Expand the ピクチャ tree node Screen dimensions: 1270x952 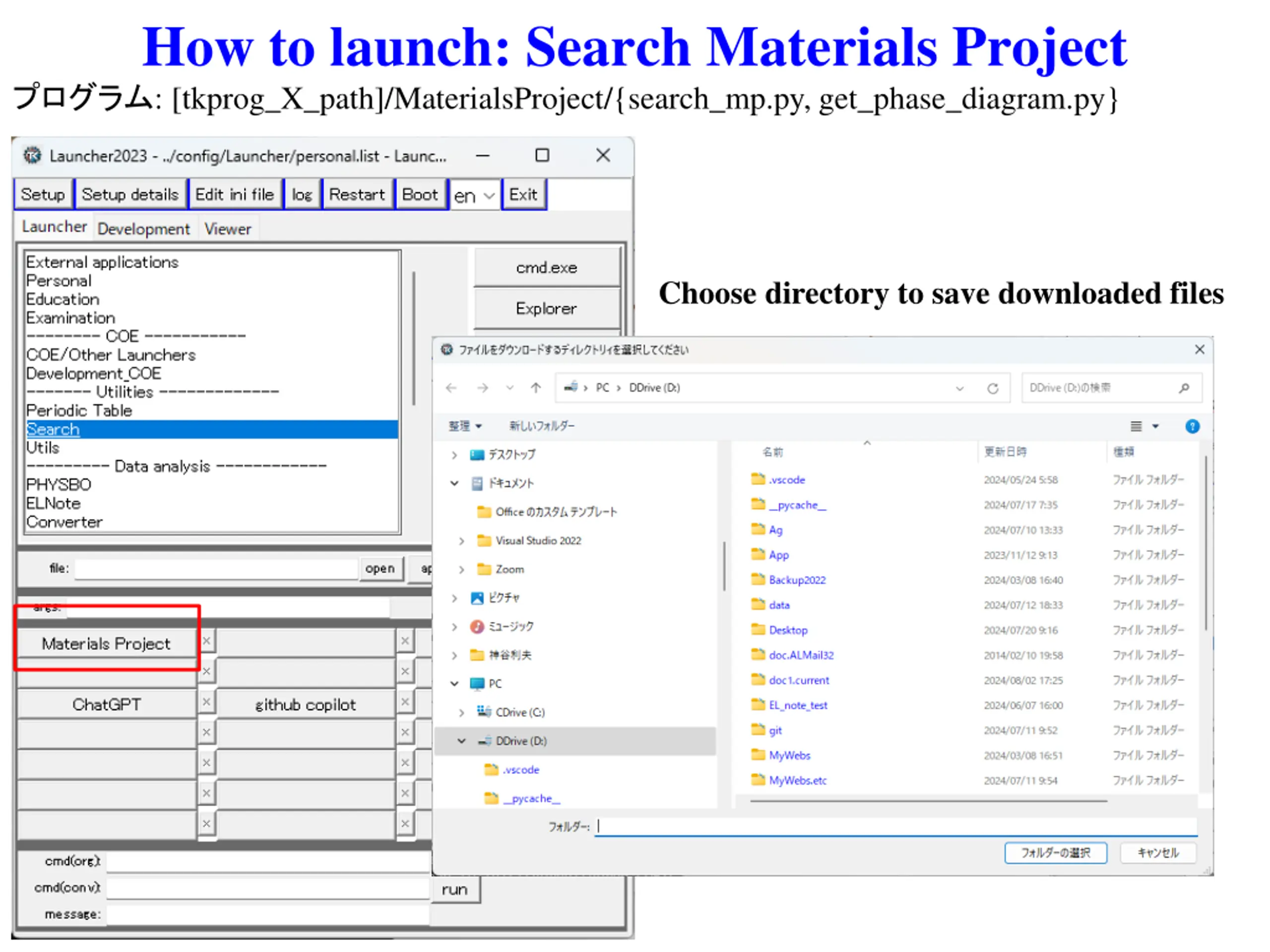[454, 598]
